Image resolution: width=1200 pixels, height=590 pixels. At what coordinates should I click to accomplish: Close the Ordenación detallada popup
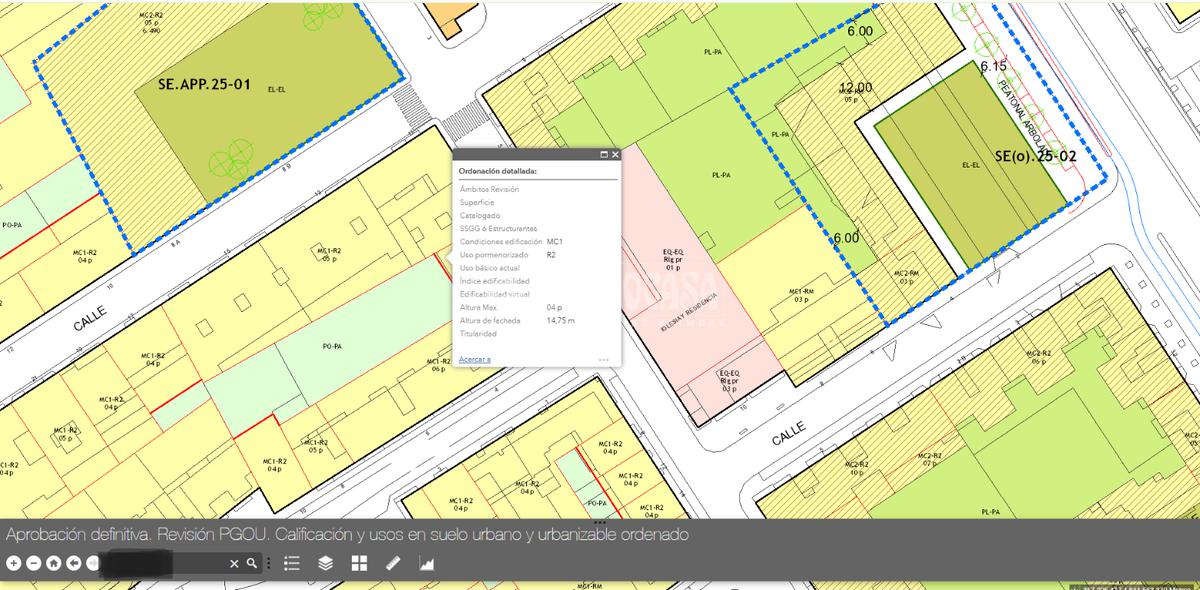[616, 155]
